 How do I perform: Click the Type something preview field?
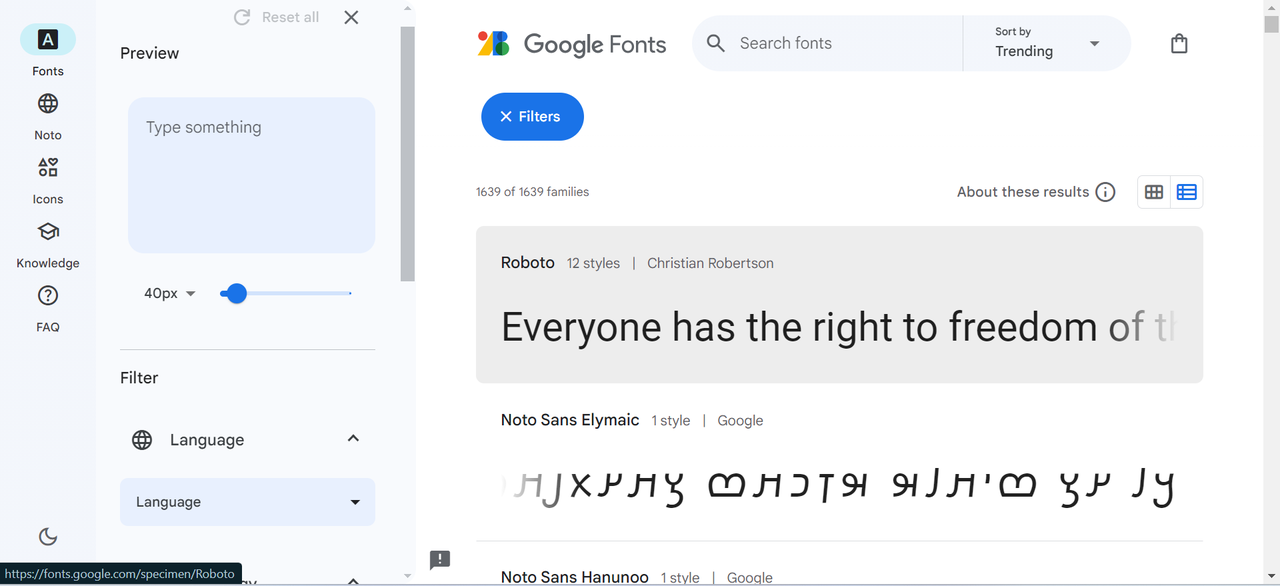[x=251, y=175]
